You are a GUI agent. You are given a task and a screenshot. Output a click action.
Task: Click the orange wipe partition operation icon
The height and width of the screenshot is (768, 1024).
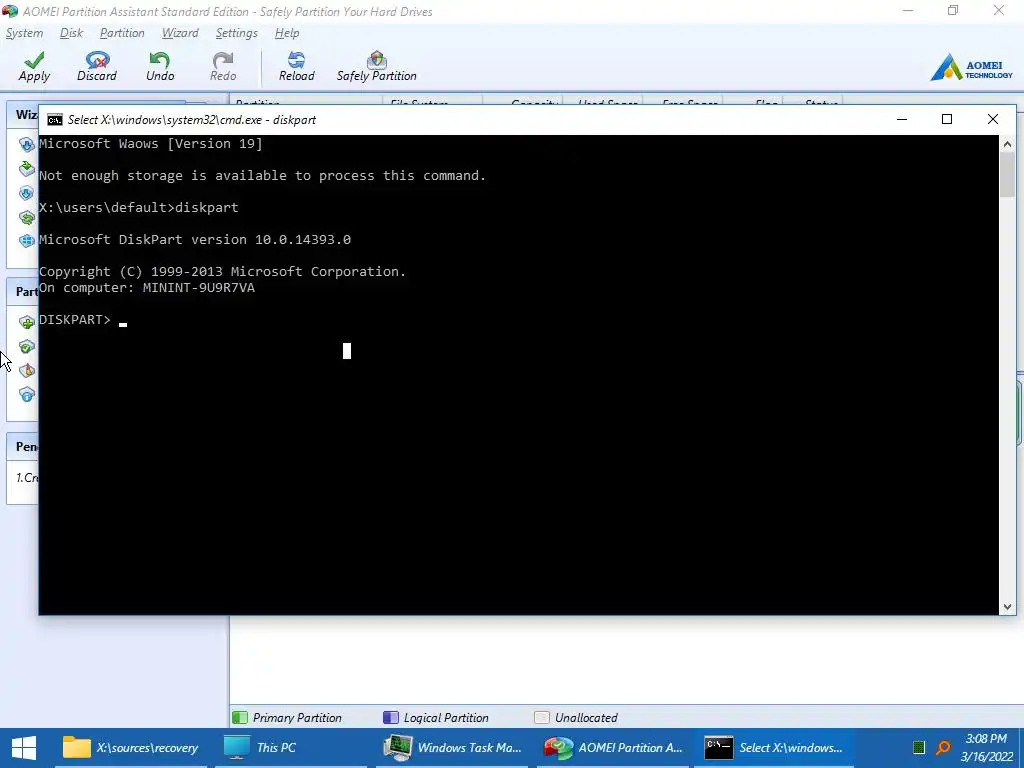coord(27,370)
